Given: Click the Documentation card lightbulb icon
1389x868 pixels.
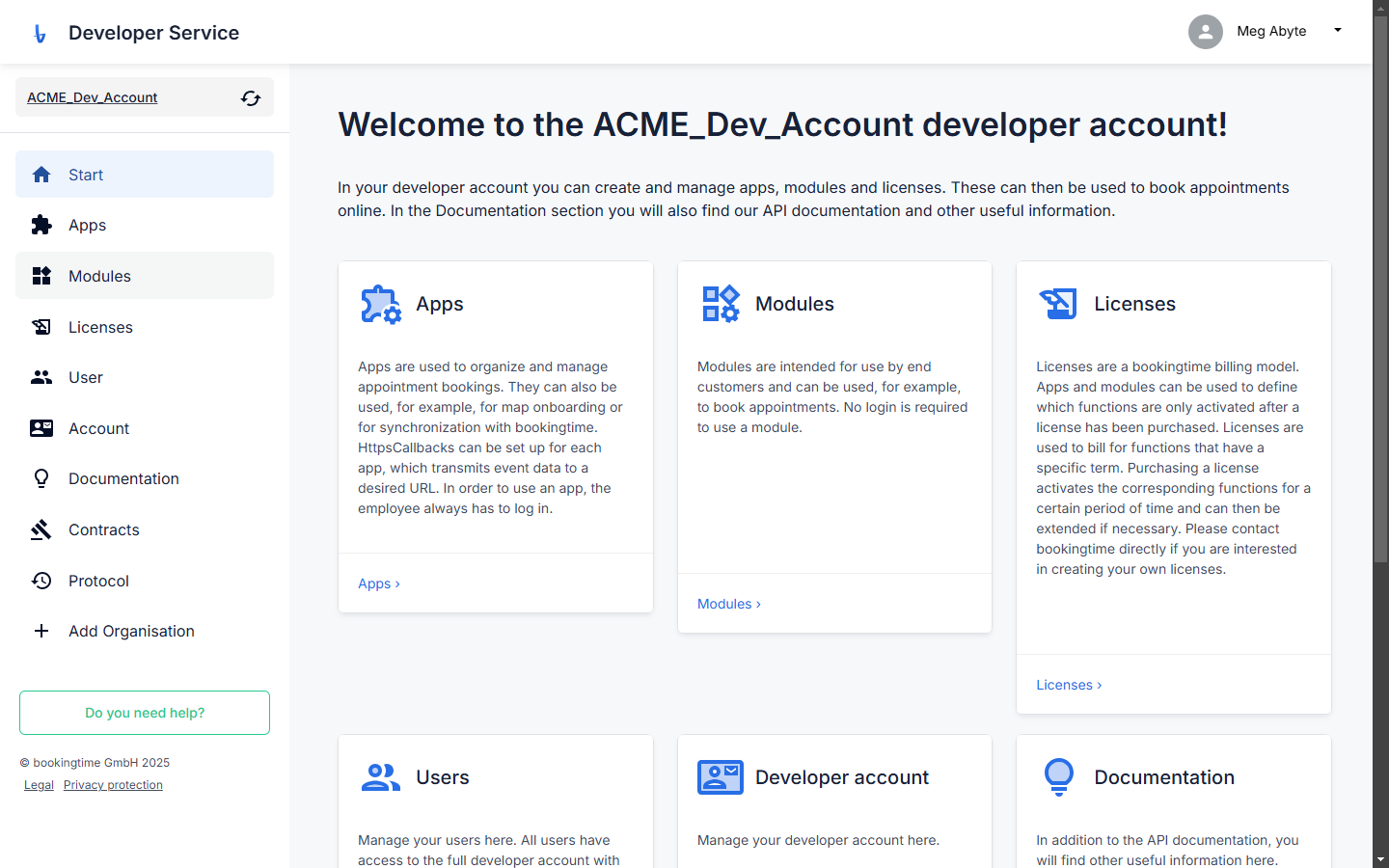Looking at the screenshot, I should (1059, 777).
